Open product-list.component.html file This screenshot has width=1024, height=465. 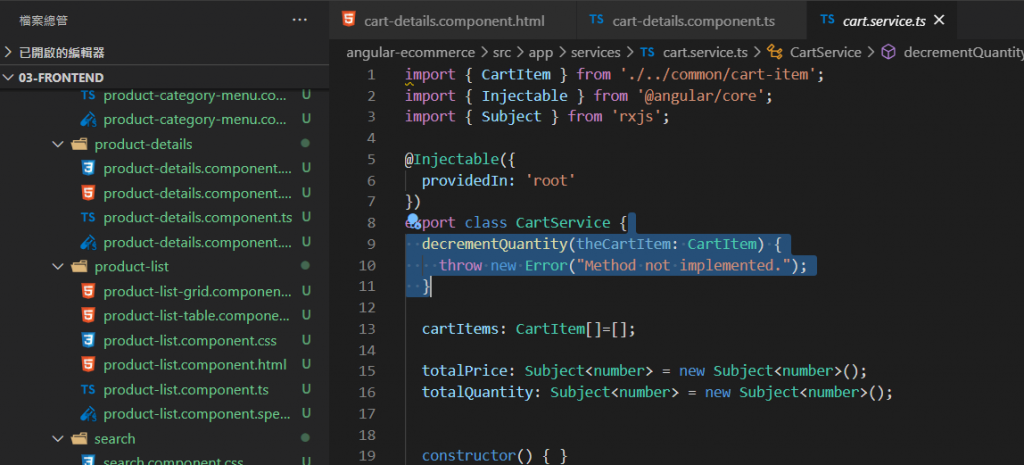coord(195,364)
